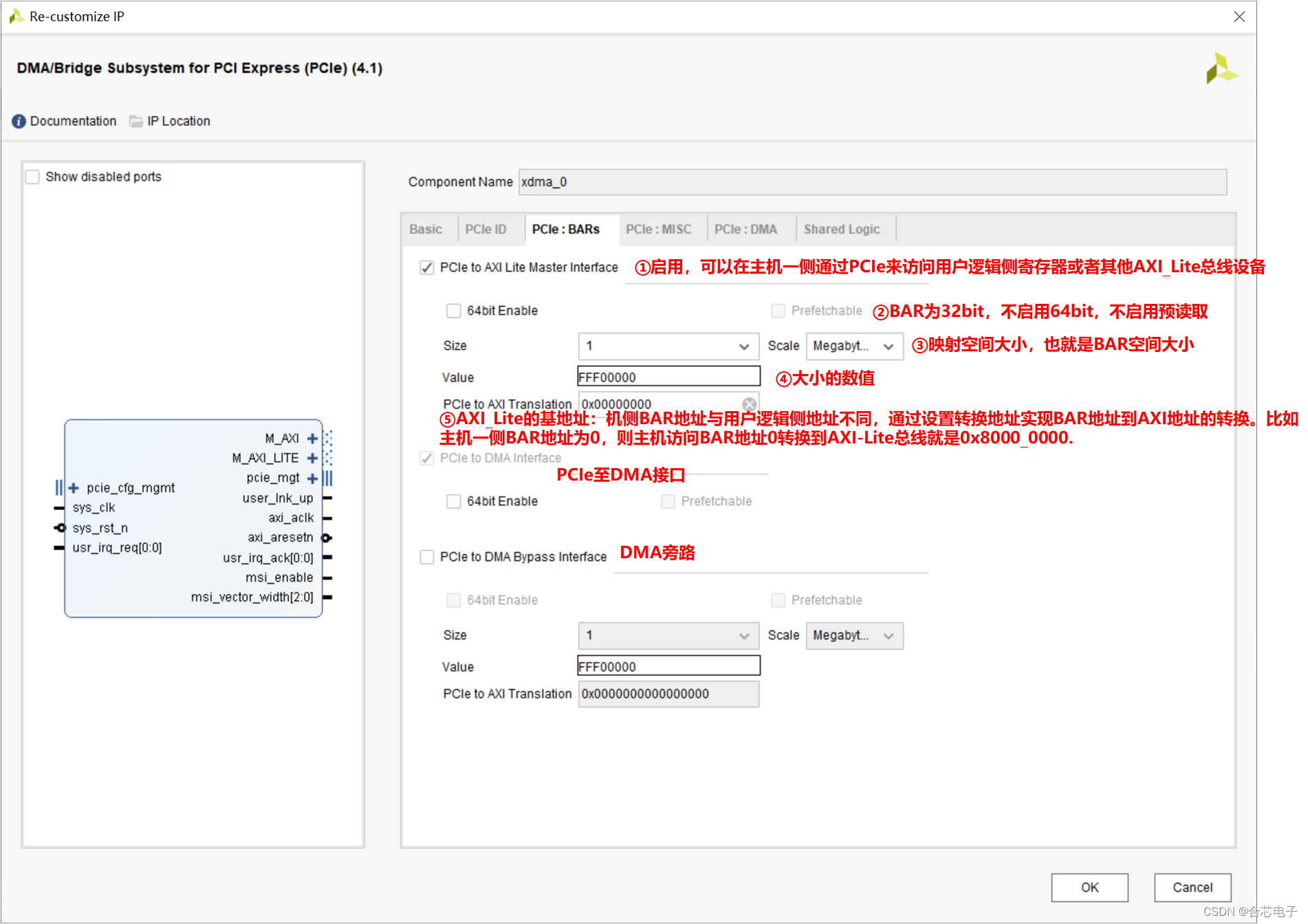Screen dimensions: 1308x924
Task: Select the user_lnk_up port label
Action: (x=277, y=498)
